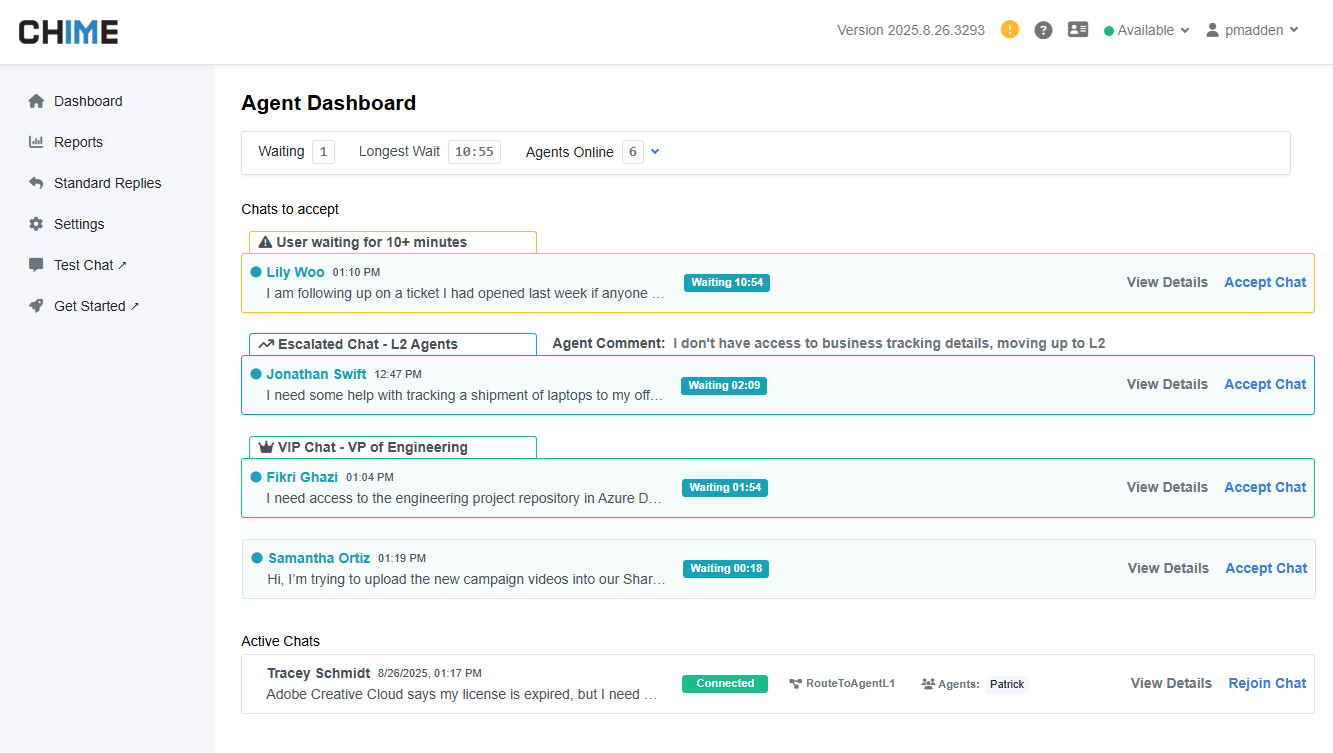1333x753 pixels.
Task: Expand the Agents Online chevron
Action: coord(655,152)
